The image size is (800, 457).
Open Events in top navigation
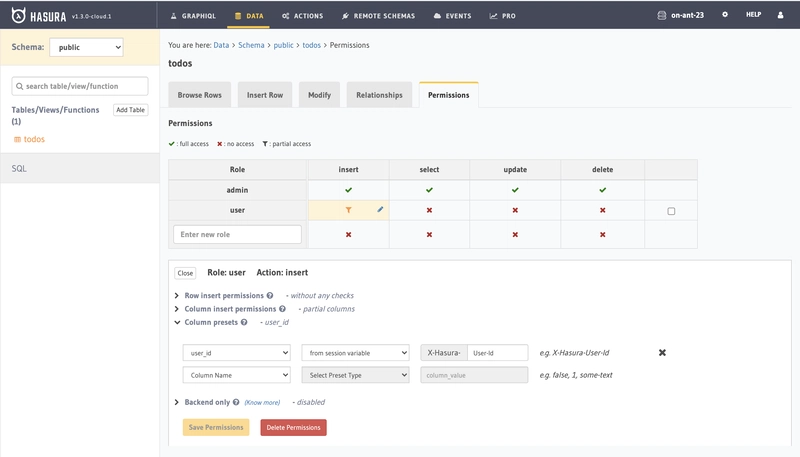pyautogui.click(x=453, y=16)
